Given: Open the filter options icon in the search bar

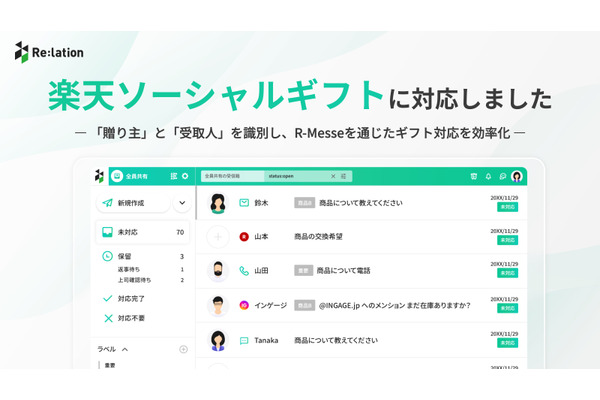Looking at the screenshot, I should click(343, 176).
